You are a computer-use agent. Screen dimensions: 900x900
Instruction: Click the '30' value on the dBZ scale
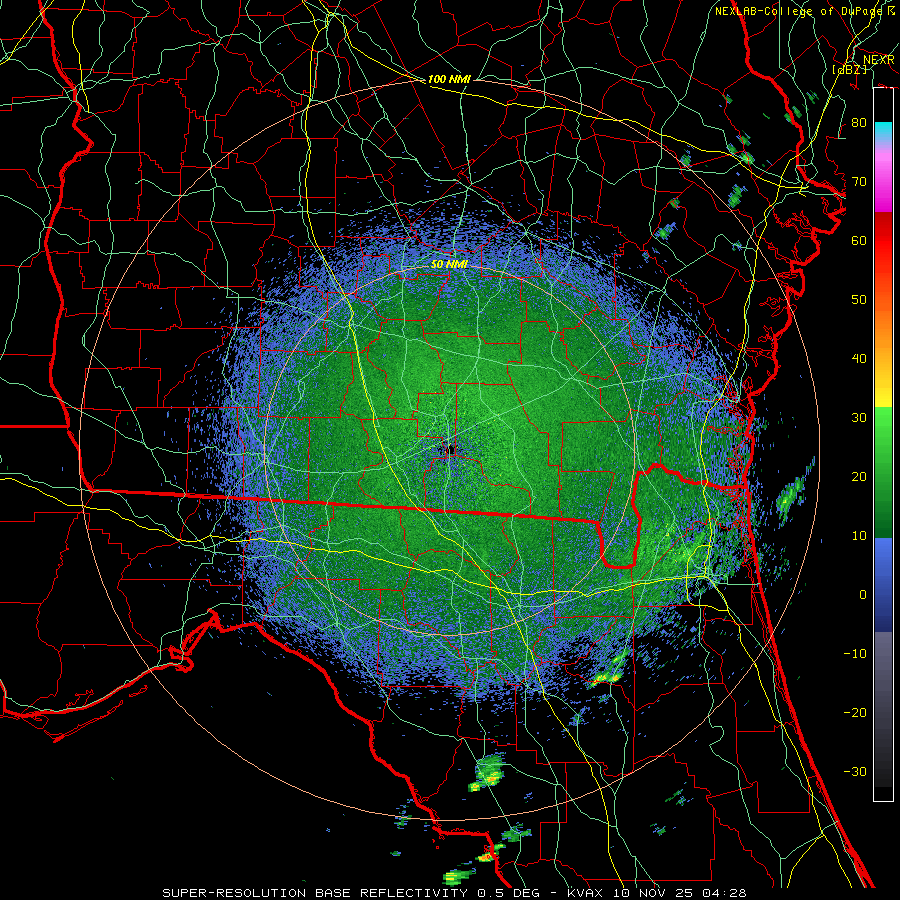859,417
